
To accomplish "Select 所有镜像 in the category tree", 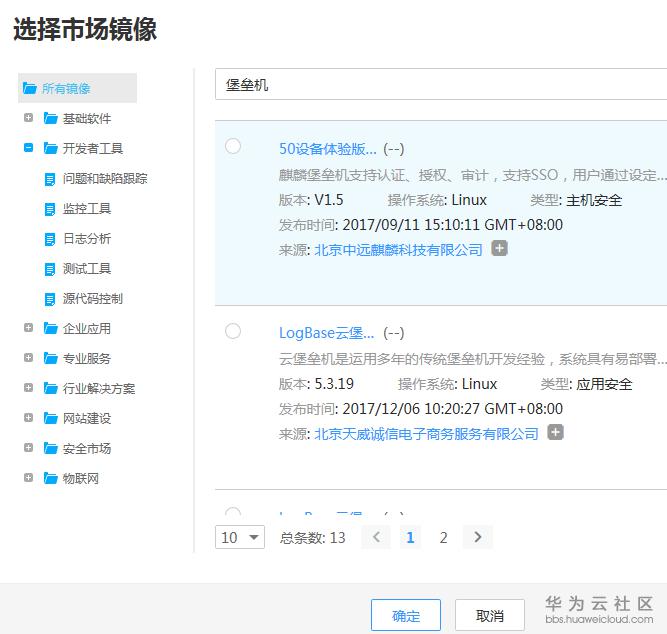I will coord(77,88).
